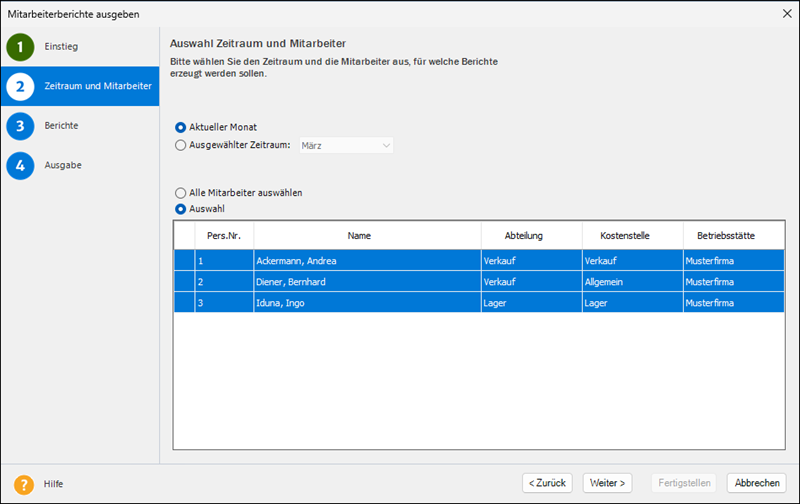Click the row selector of Diener row

[184, 282]
